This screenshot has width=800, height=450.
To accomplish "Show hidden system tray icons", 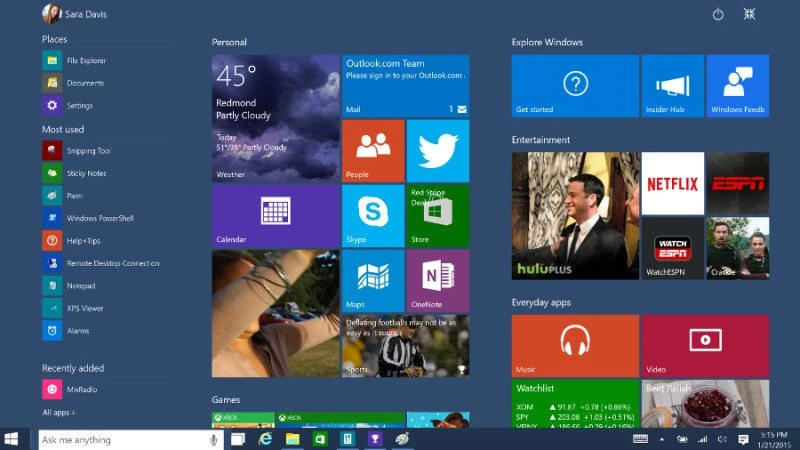I will (x=664, y=439).
